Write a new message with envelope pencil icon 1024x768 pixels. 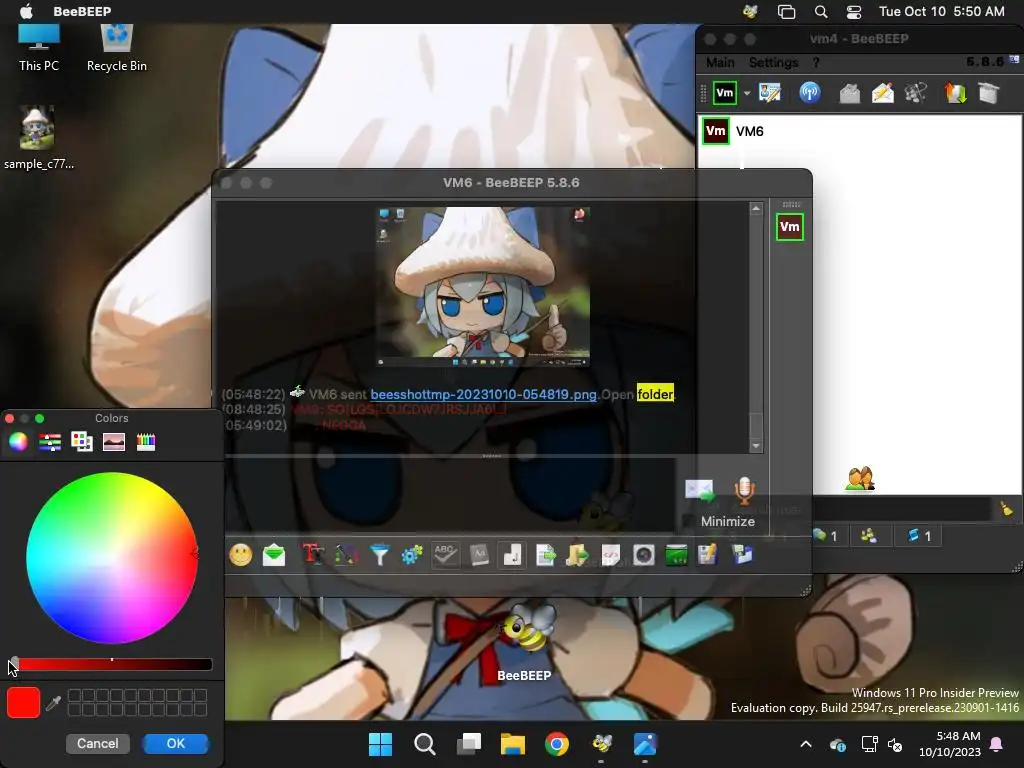[883, 93]
